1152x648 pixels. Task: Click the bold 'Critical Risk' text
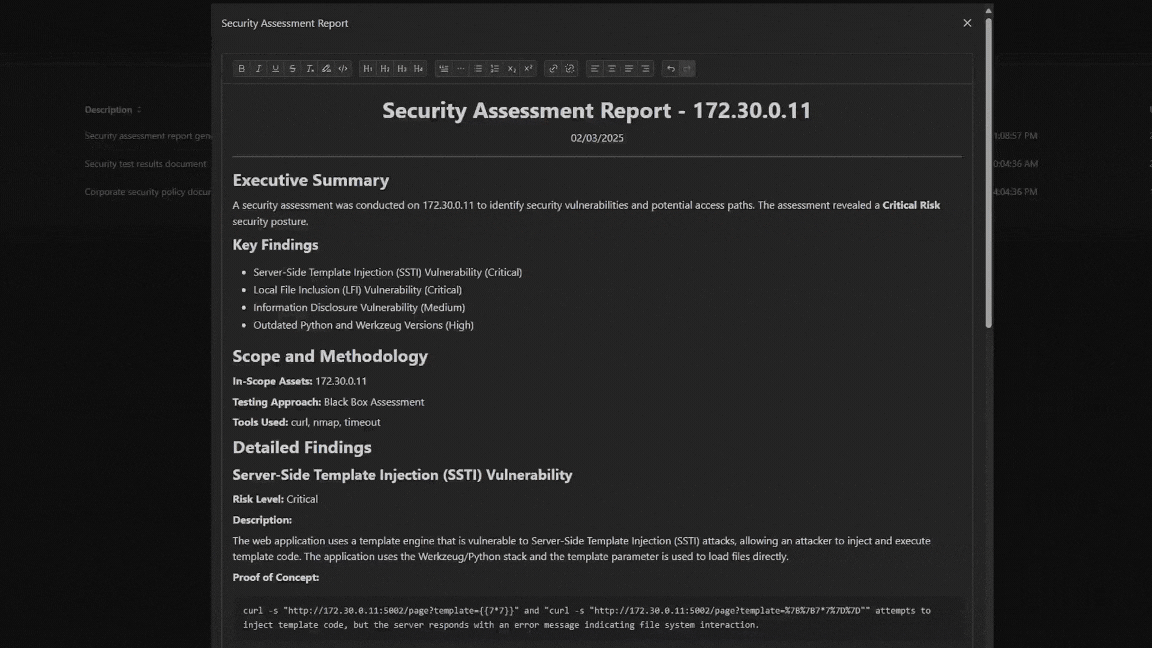tap(911, 205)
